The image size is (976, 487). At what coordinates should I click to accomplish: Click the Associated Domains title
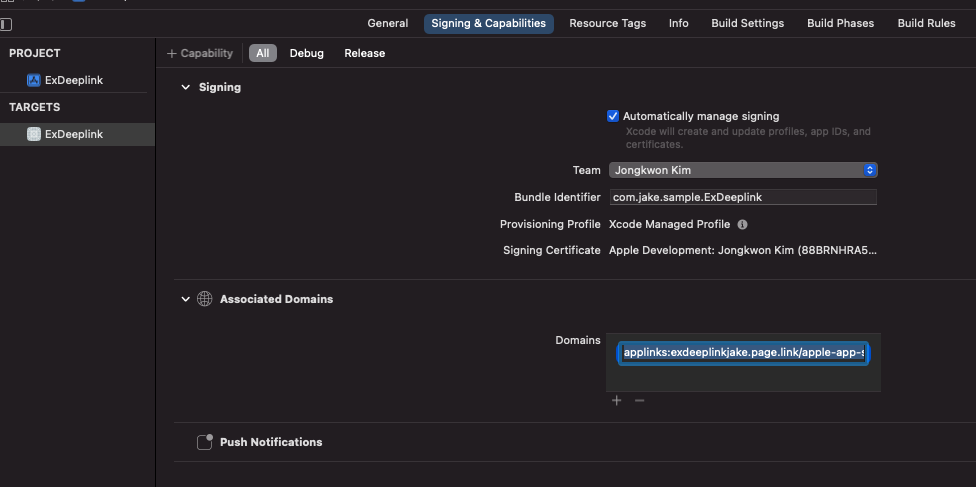click(276, 299)
